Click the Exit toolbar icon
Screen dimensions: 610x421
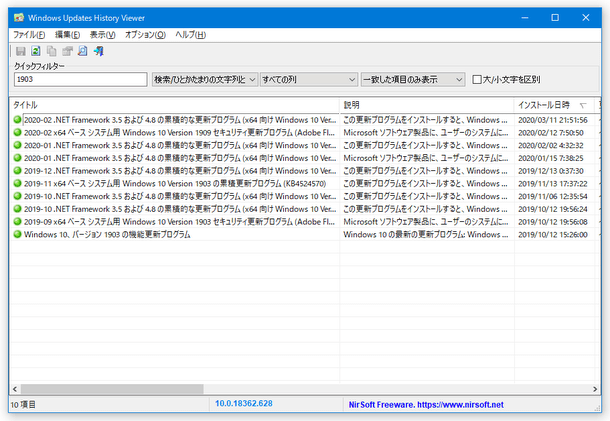[x=99, y=51]
